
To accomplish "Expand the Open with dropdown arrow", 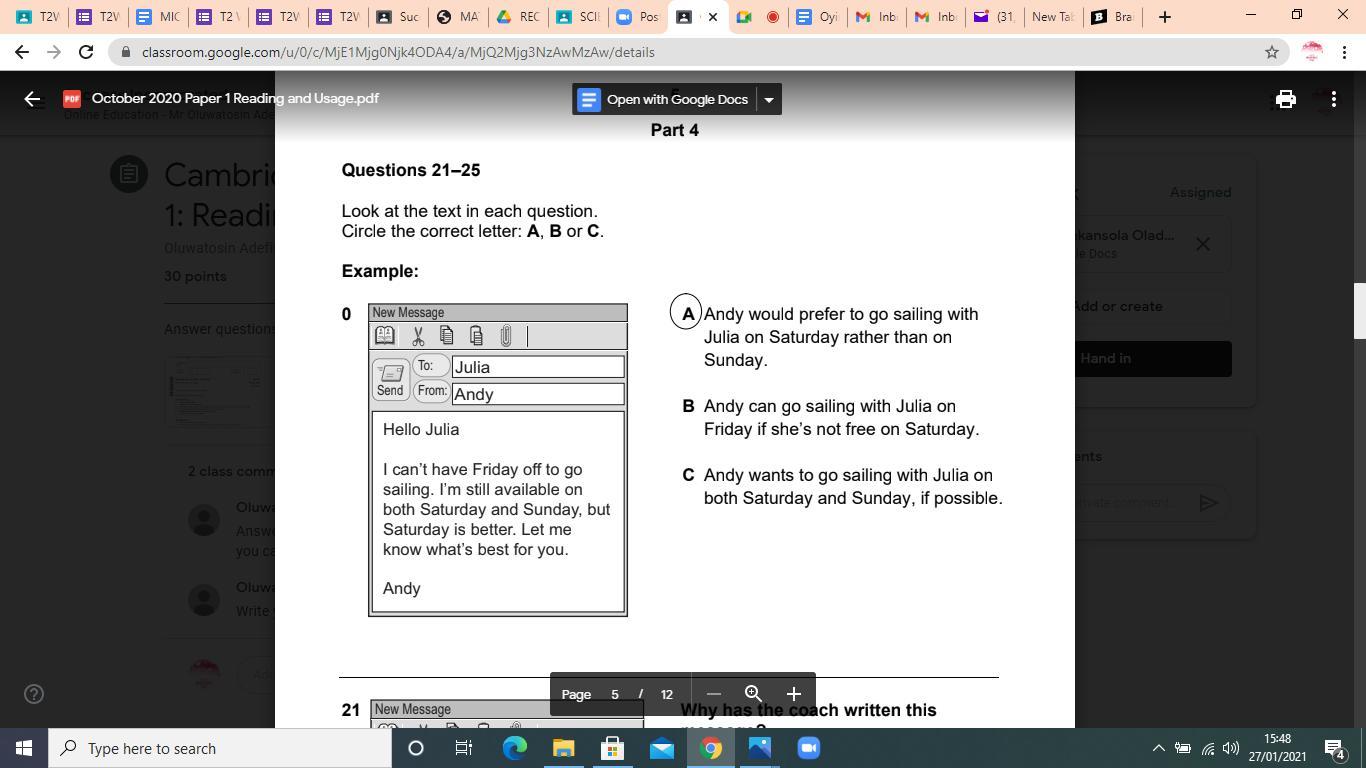I will tap(768, 99).
